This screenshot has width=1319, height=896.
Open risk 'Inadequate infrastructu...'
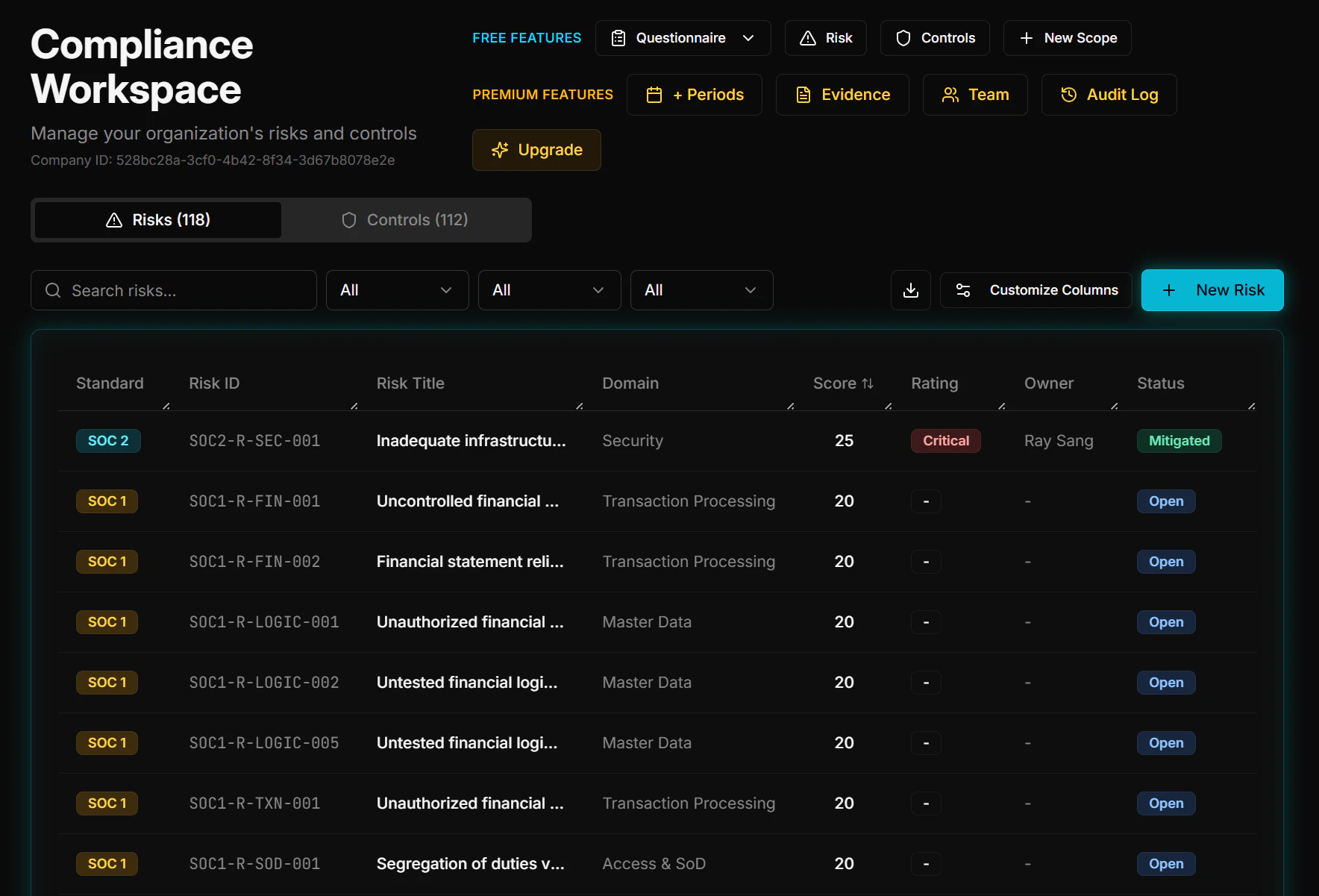471,441
